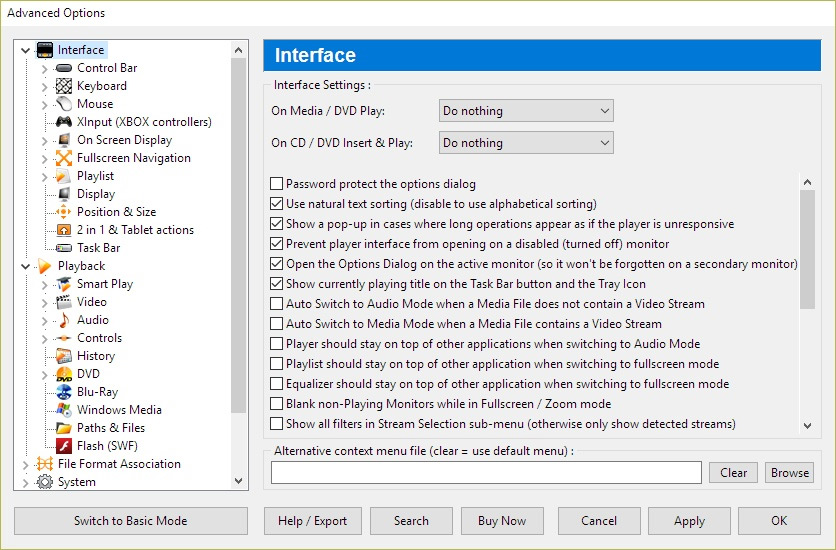
Task: Click the System gear icon
Action: 45,482
